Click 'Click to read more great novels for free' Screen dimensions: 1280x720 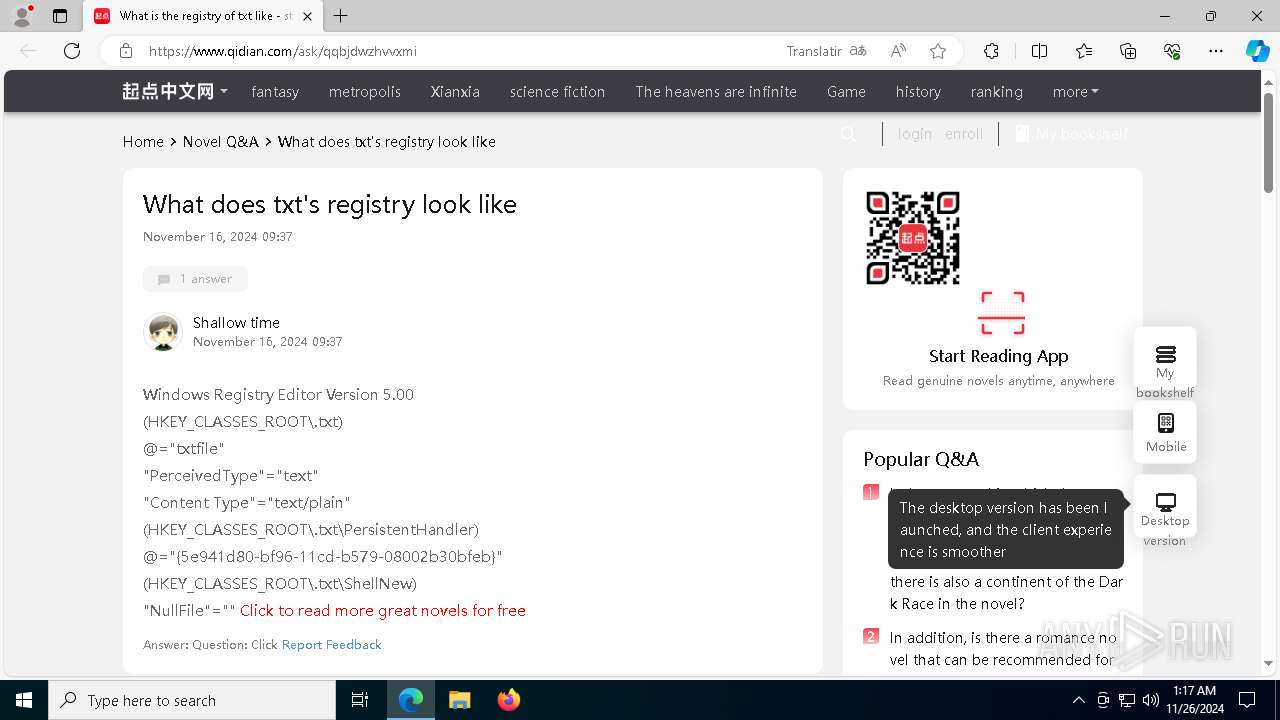coord(383,611)
